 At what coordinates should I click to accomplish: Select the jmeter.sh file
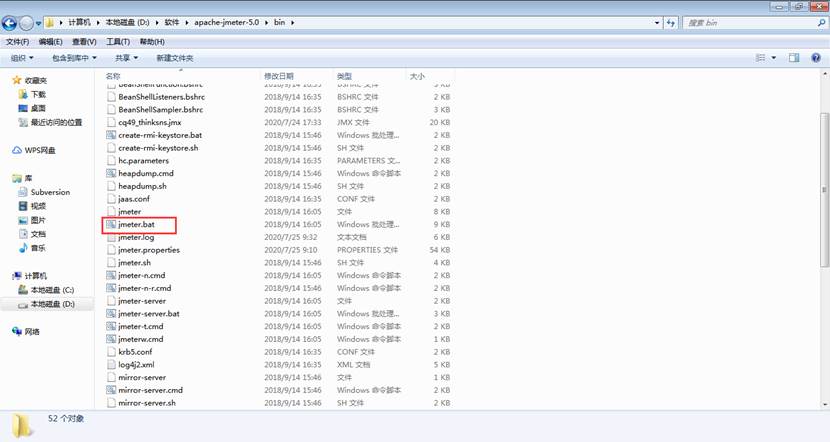tap(134, 263)
